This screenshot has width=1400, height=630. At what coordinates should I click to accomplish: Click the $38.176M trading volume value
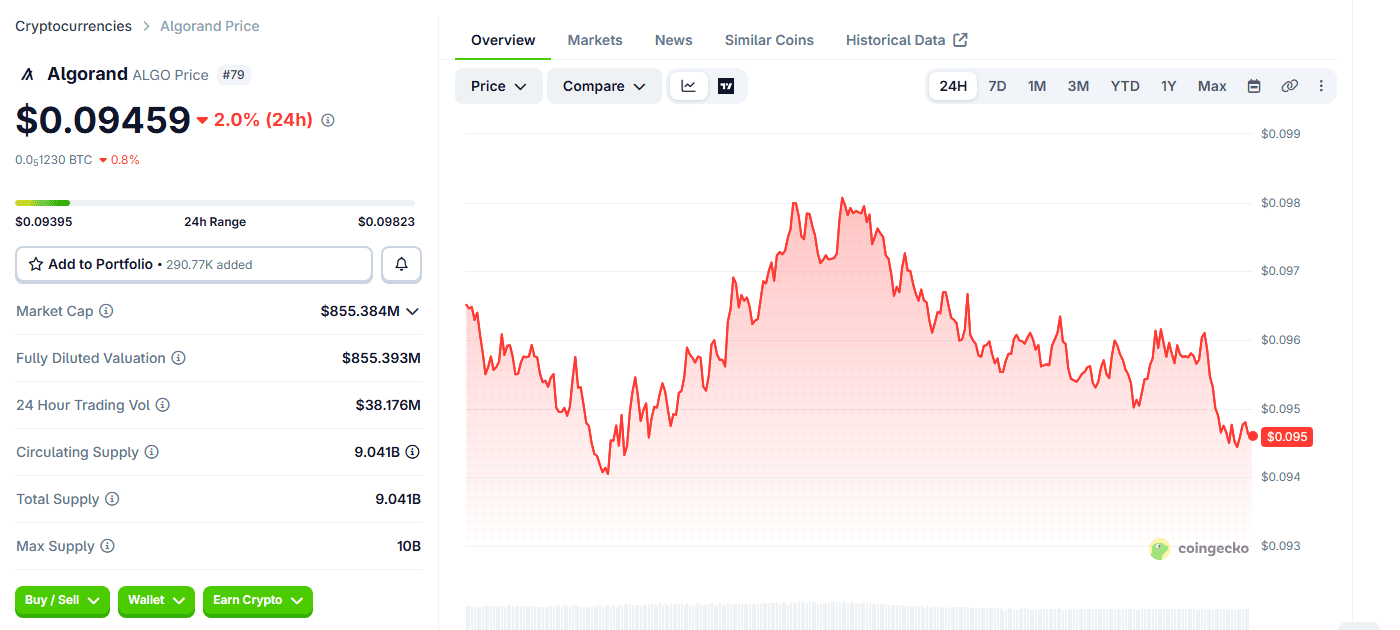coord(388,405)
